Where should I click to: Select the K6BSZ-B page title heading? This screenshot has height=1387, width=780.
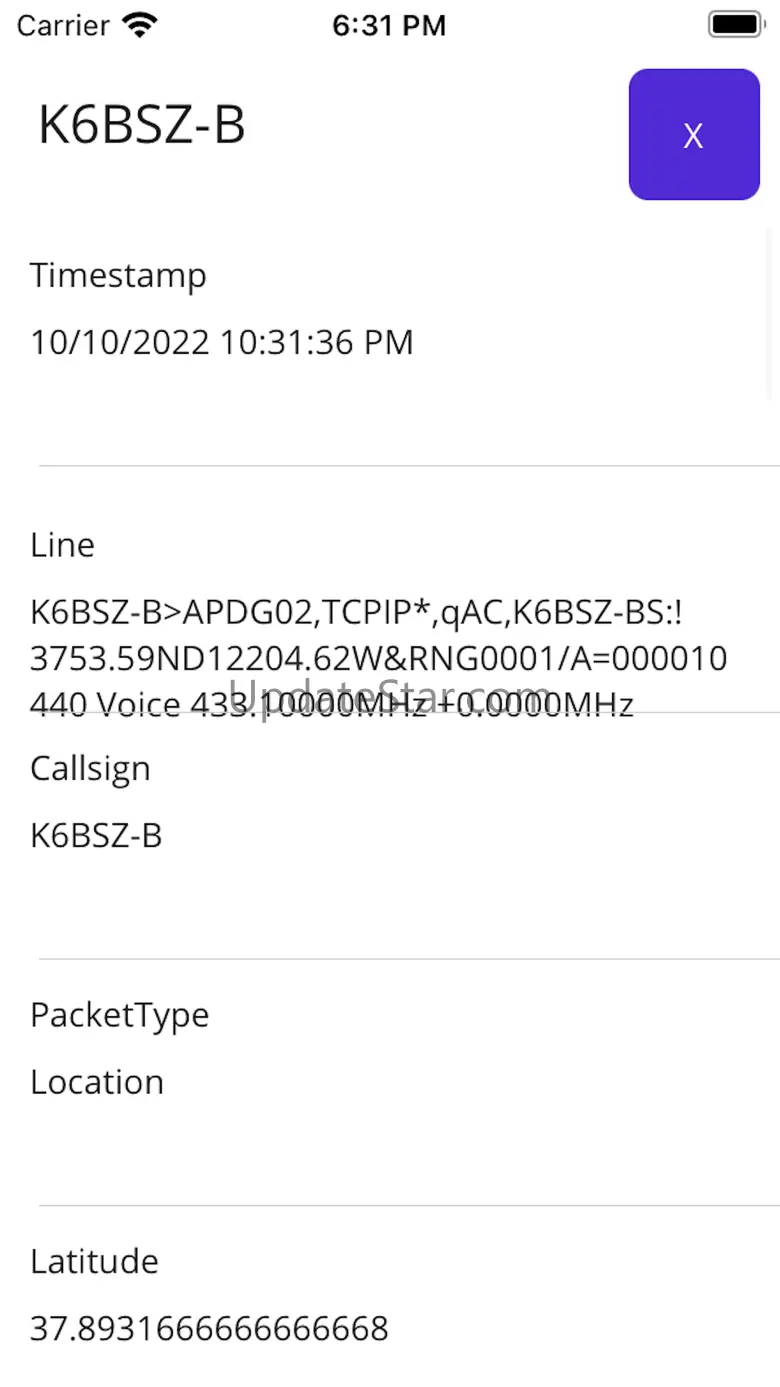coord(142,126)
